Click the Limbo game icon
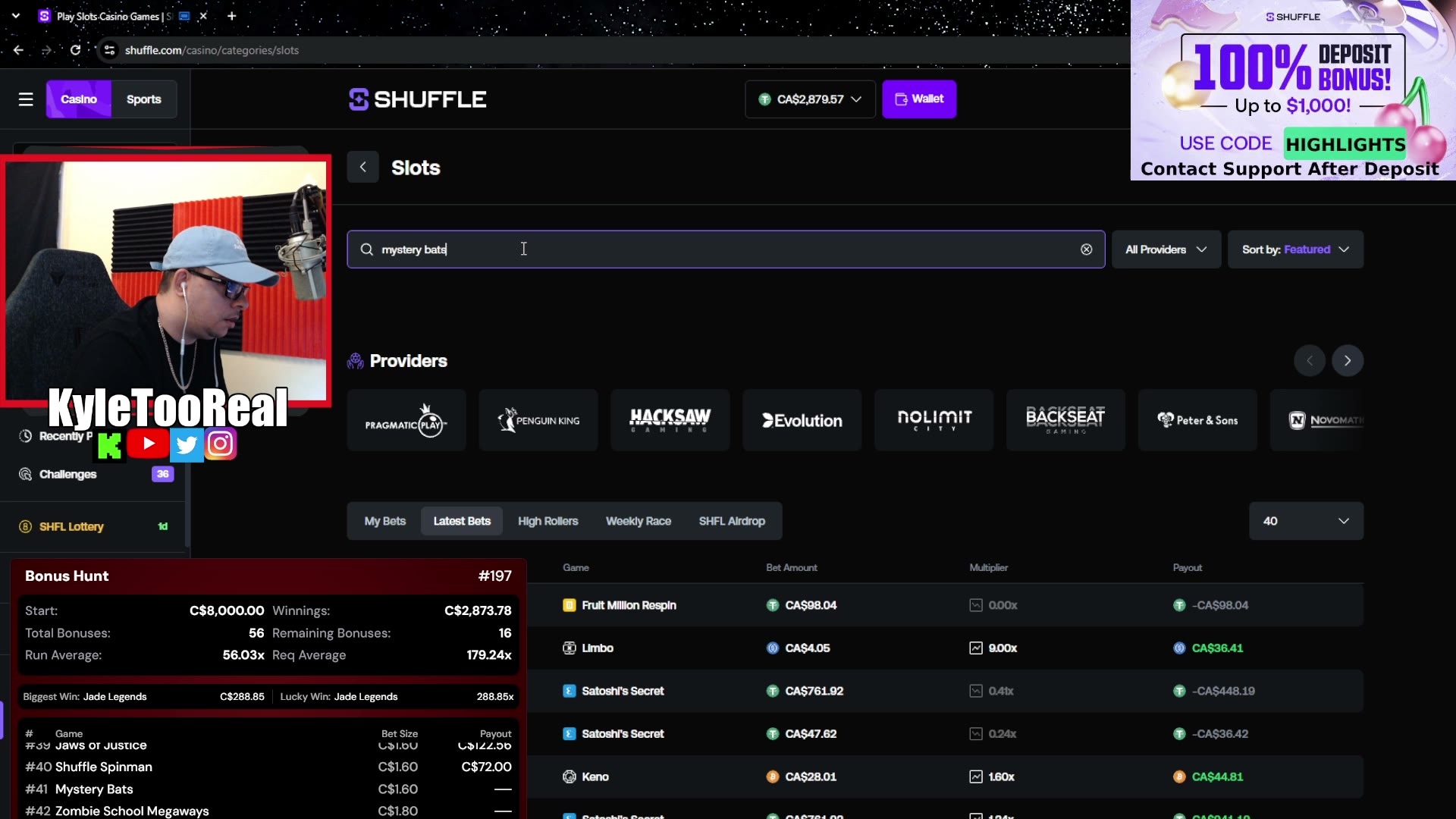This screenshot has width=1456, height=819. point(569,648)
